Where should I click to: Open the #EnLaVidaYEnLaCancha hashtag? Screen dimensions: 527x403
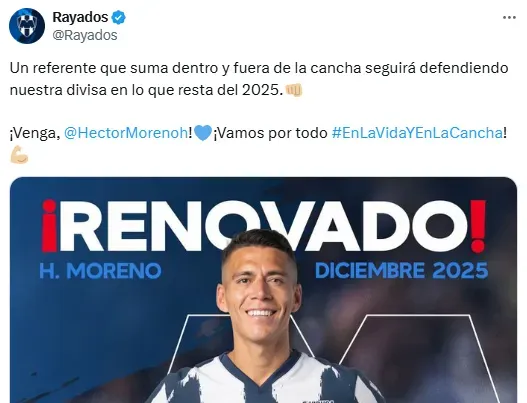(x=417, y=133)
